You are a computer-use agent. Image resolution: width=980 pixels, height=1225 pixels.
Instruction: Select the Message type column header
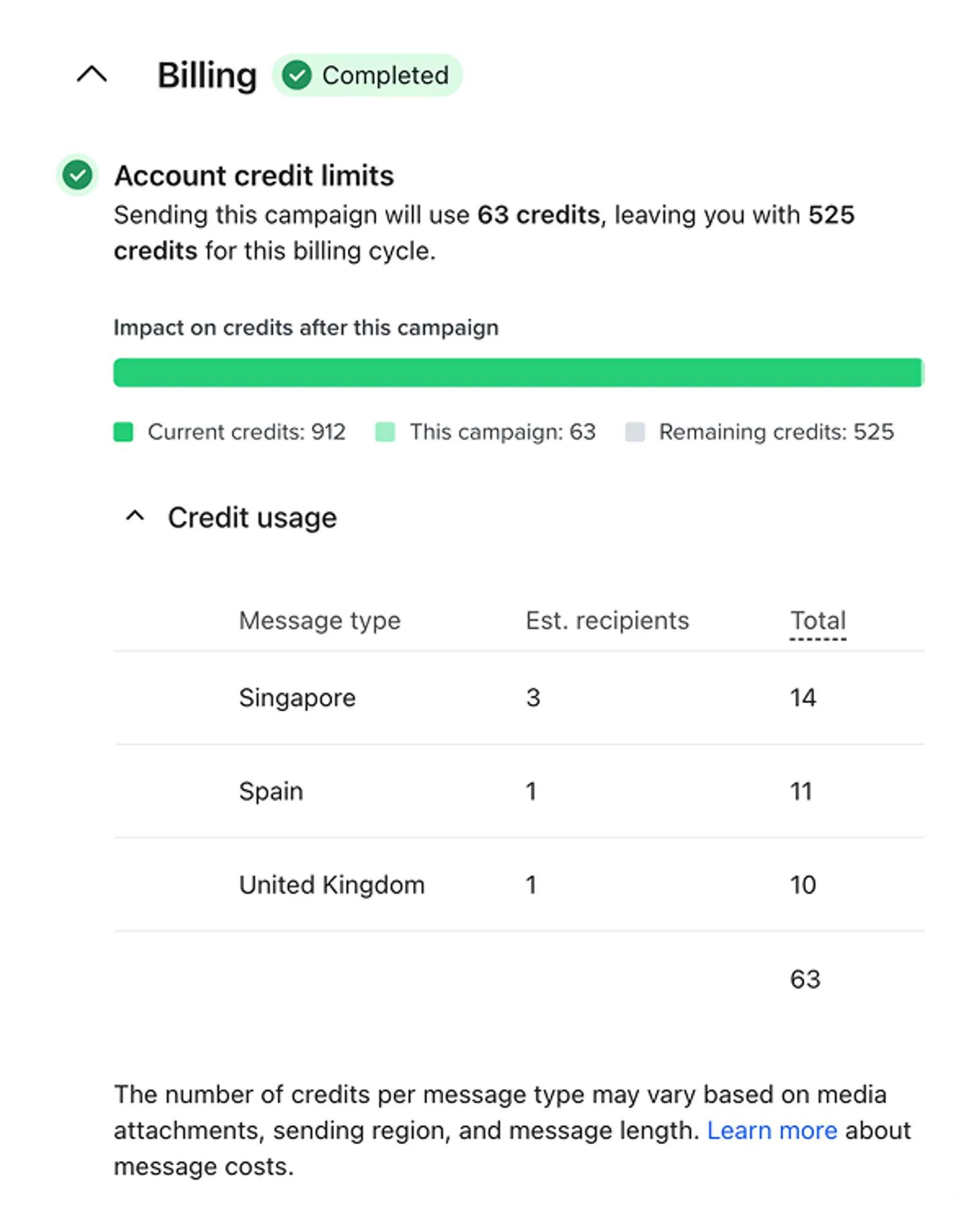click(x=320, y=620)
